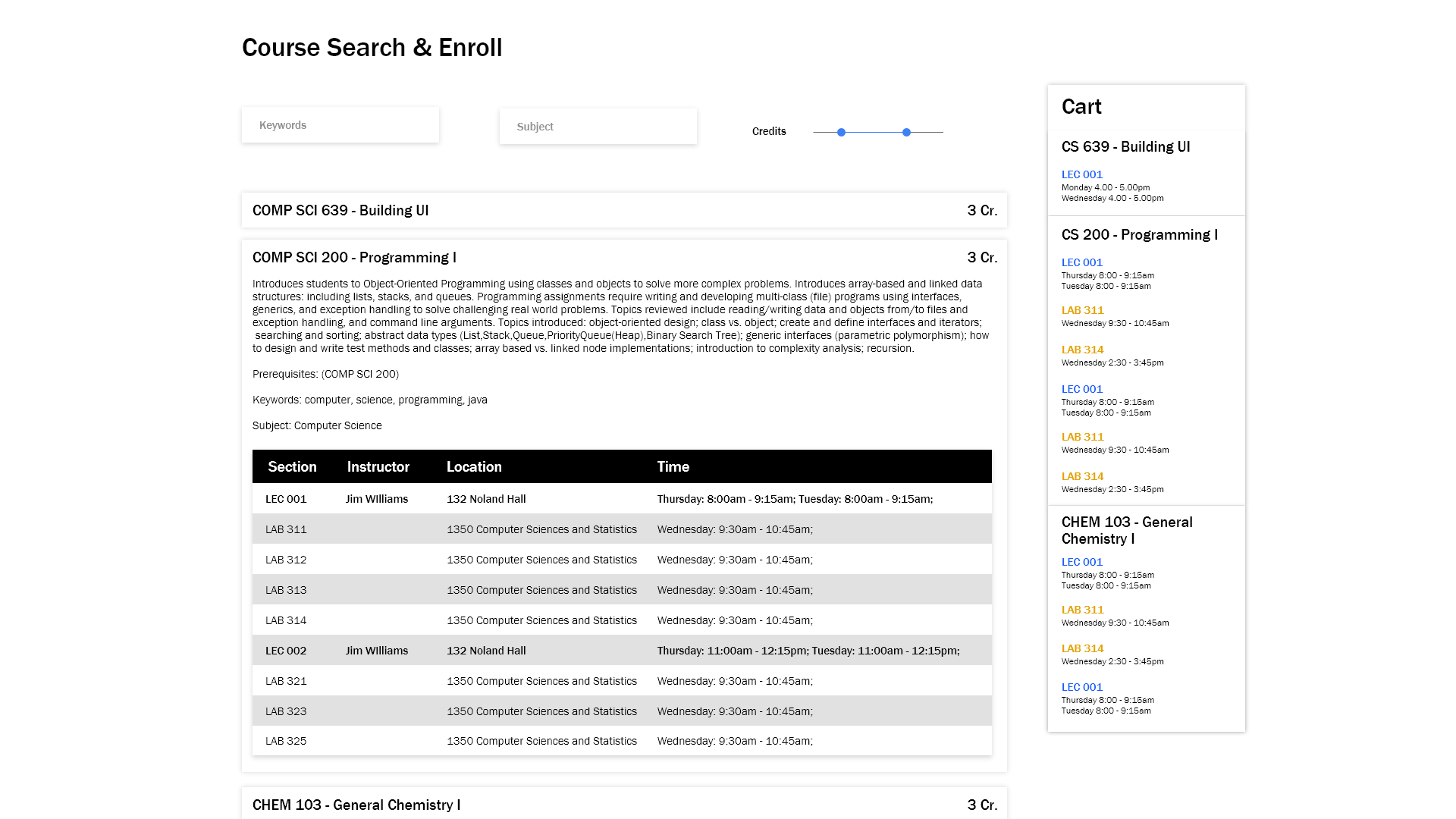Click Jim Williams in the LEC 002 row

point(377,651)
